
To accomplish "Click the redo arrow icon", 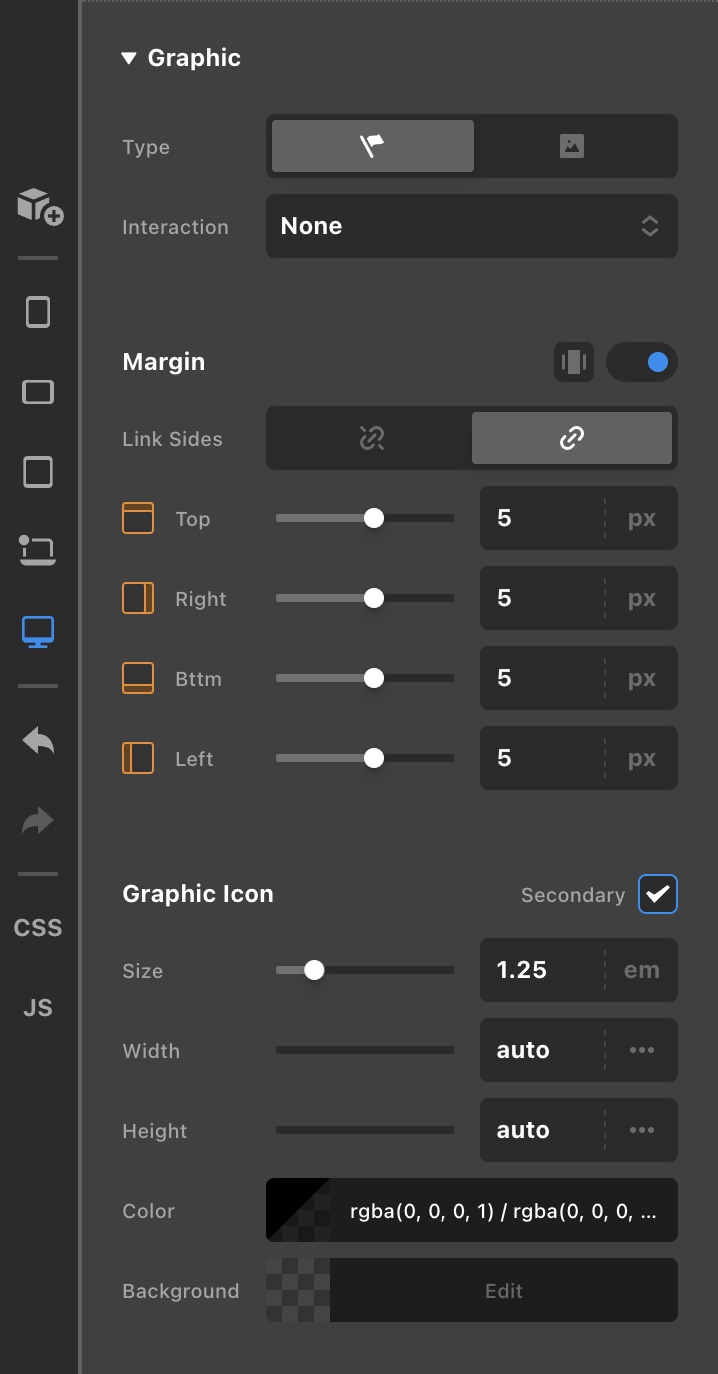I will click(38, 821).
